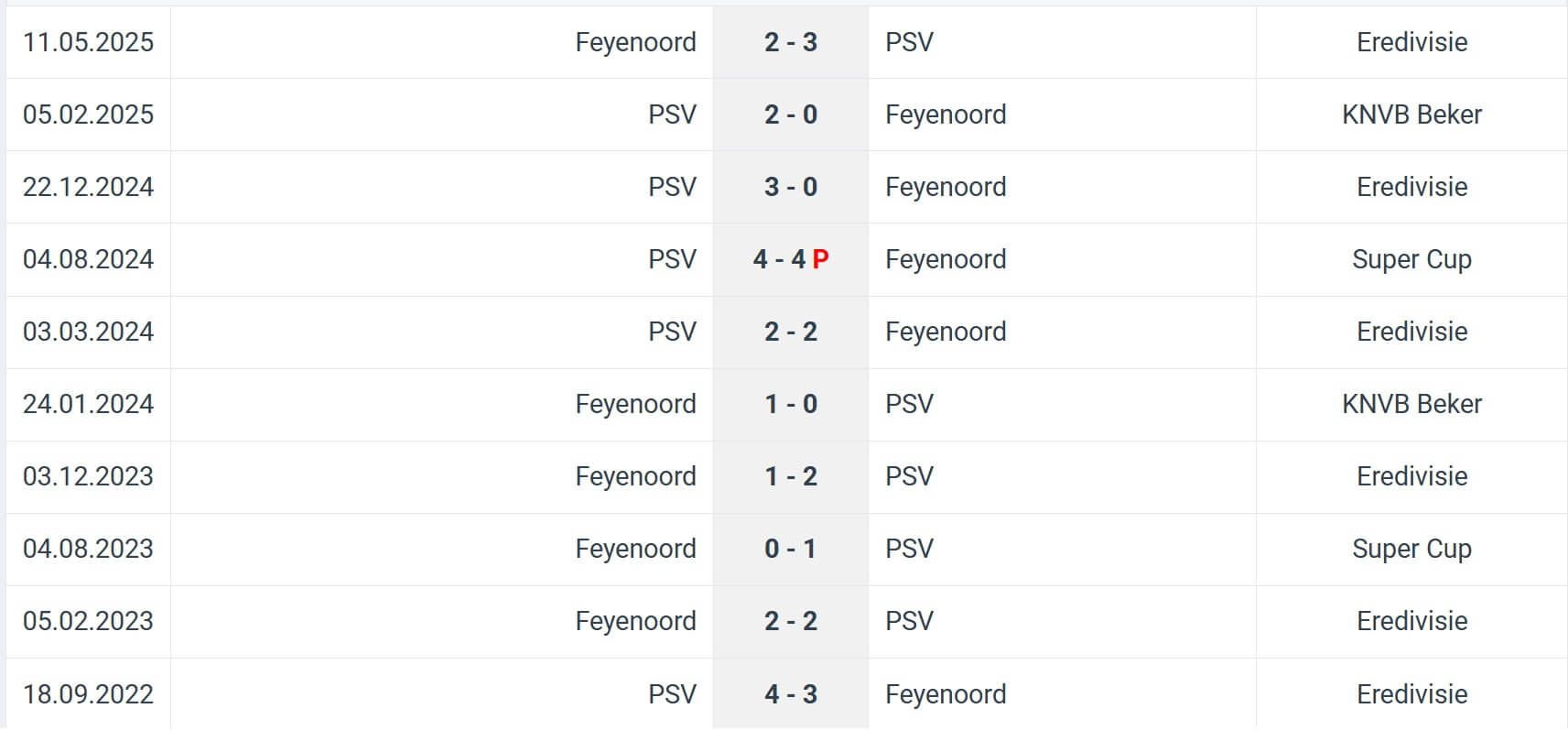Image resolution: width=1568 pixels, height=730 pixels.
Task: Select the date 05.02.2023
Action: click(x=88, y=621)
